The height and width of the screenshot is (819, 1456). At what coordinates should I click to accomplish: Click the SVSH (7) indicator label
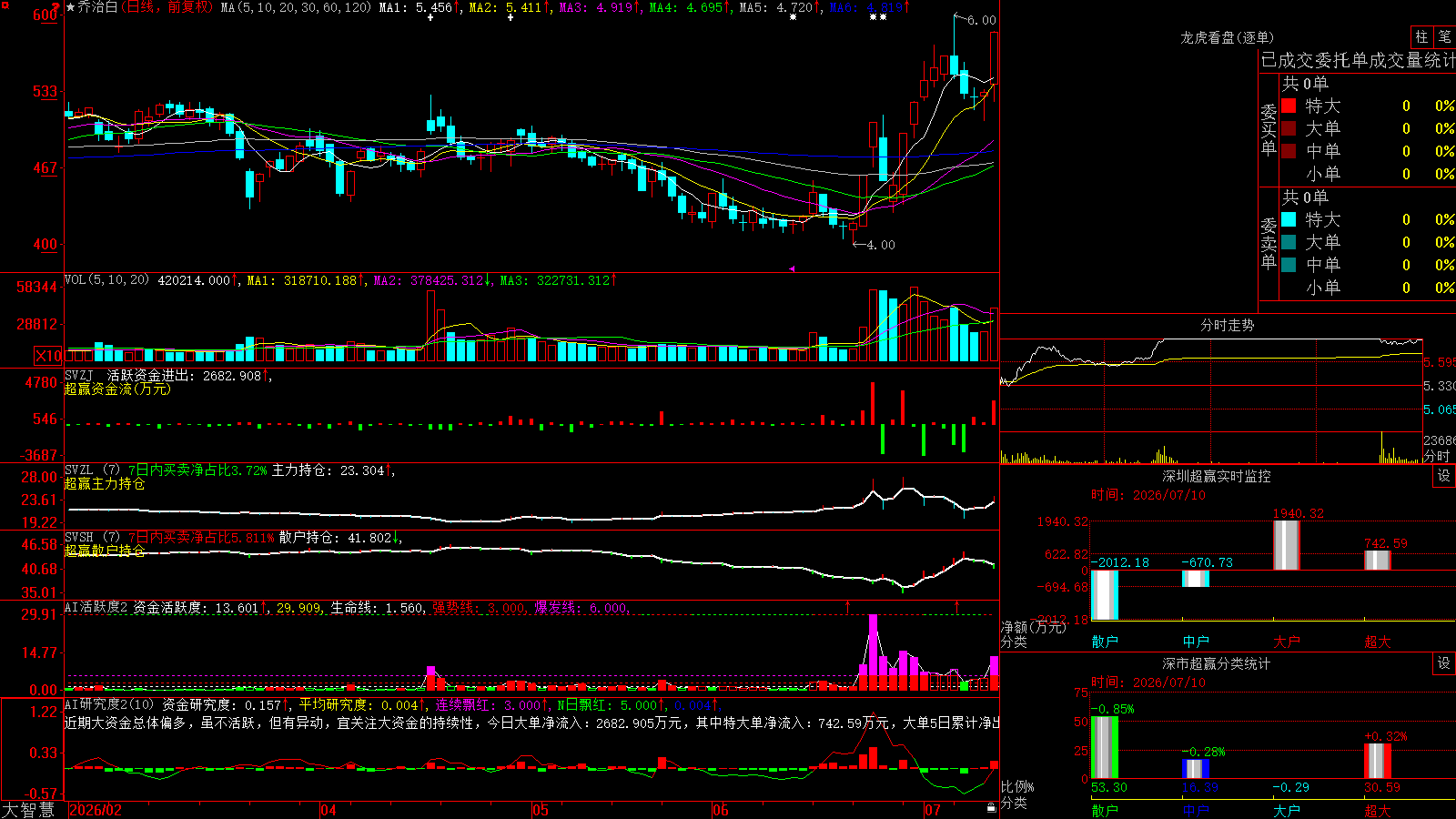pos(92,538)
